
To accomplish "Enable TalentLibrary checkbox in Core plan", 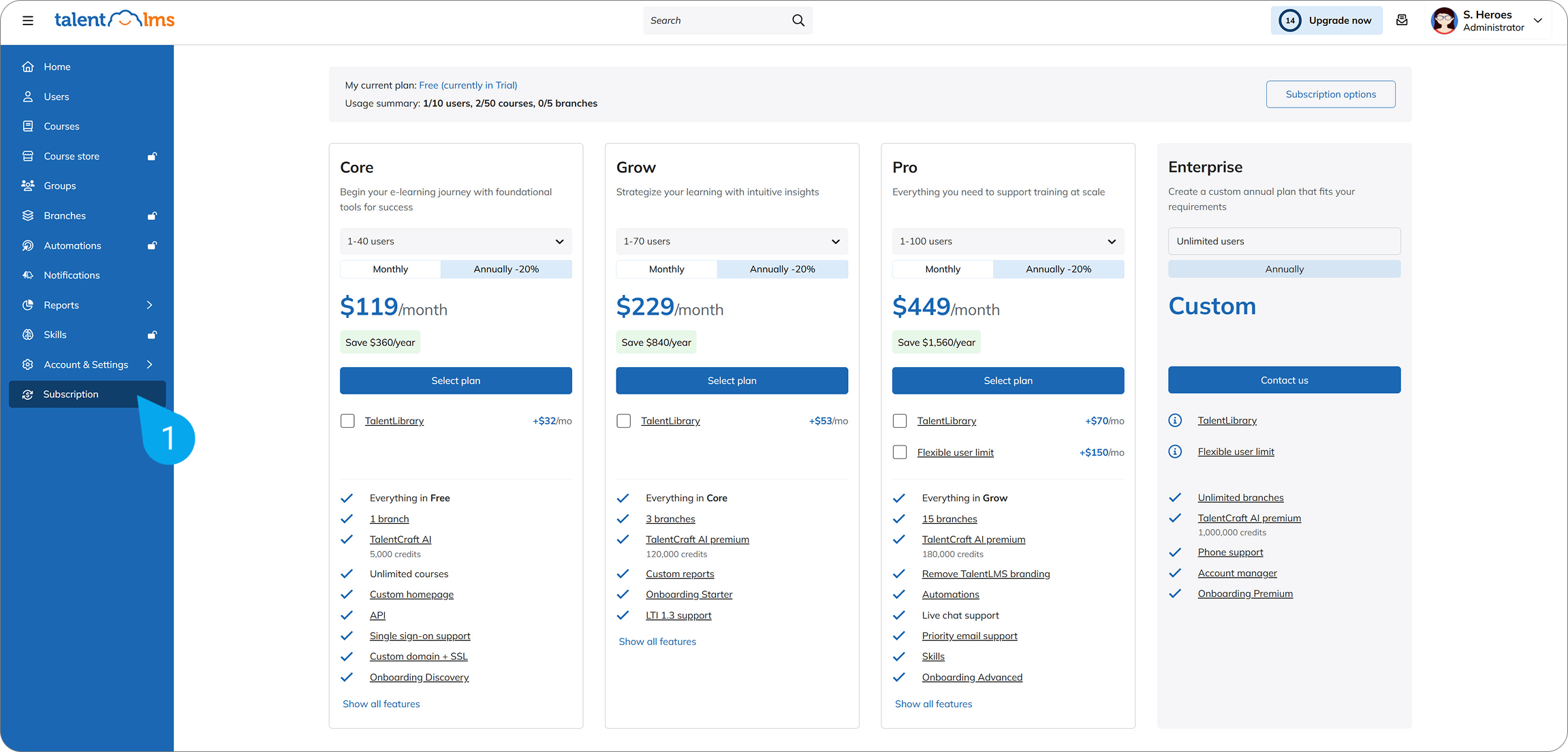I will tap(347, 421).
